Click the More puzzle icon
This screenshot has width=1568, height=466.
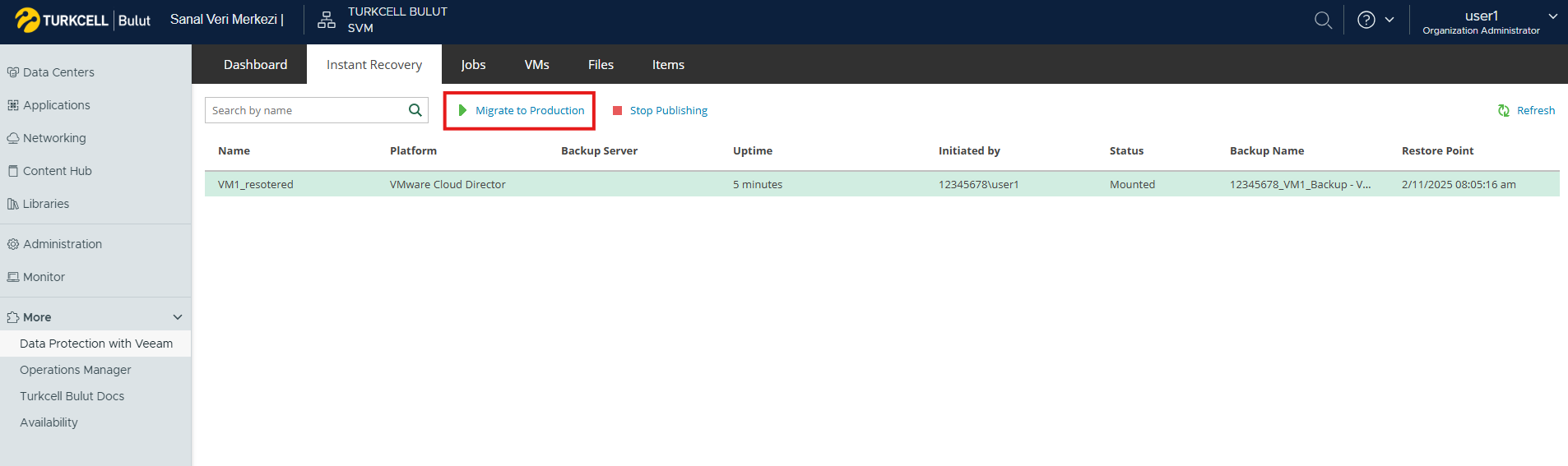12,317
